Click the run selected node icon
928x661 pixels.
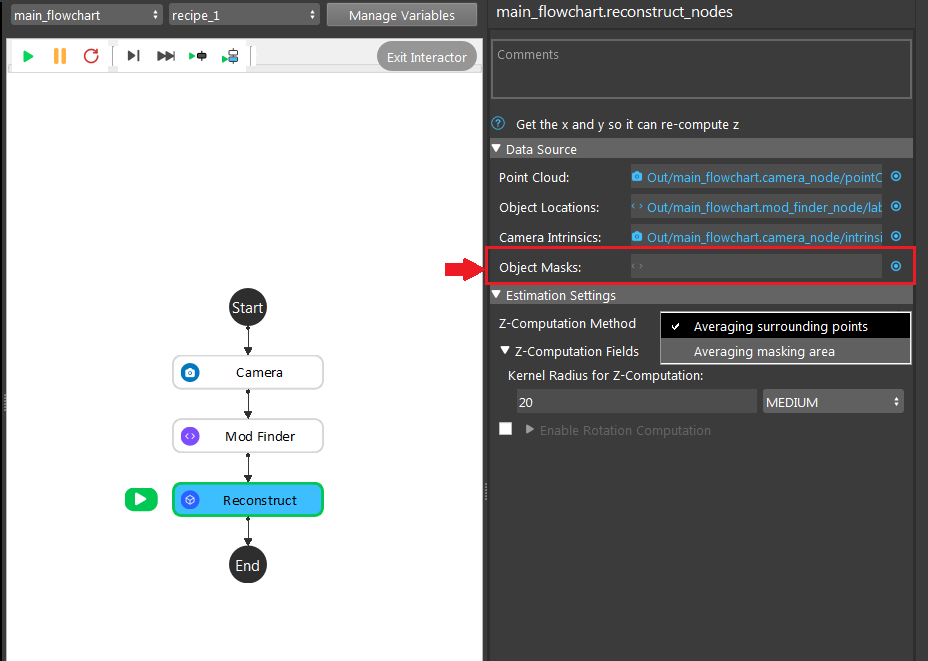230,56
